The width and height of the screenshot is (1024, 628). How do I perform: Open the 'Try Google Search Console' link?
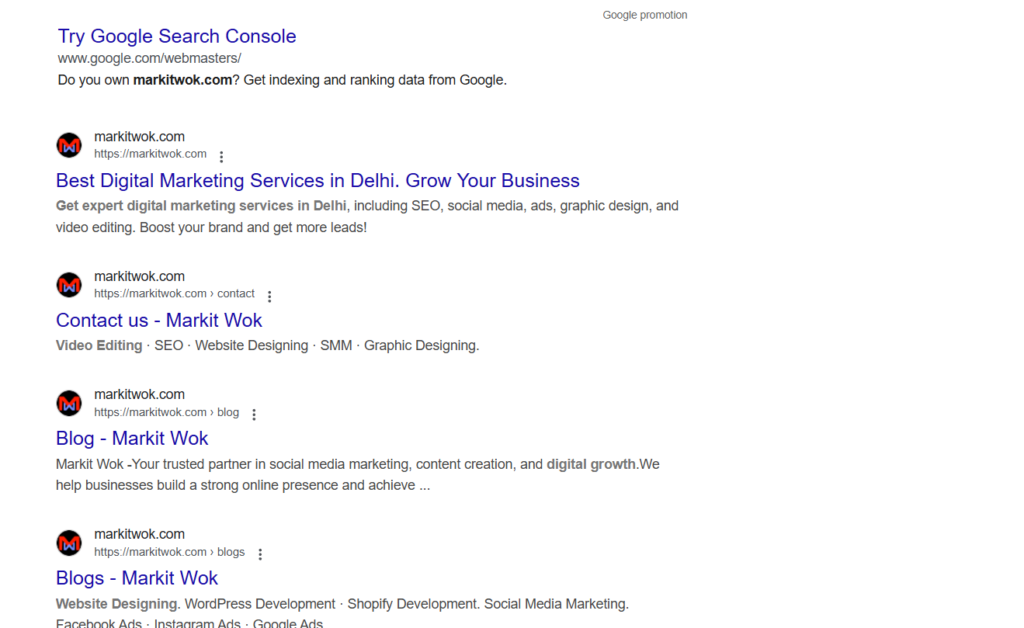[x=177, y=36]
